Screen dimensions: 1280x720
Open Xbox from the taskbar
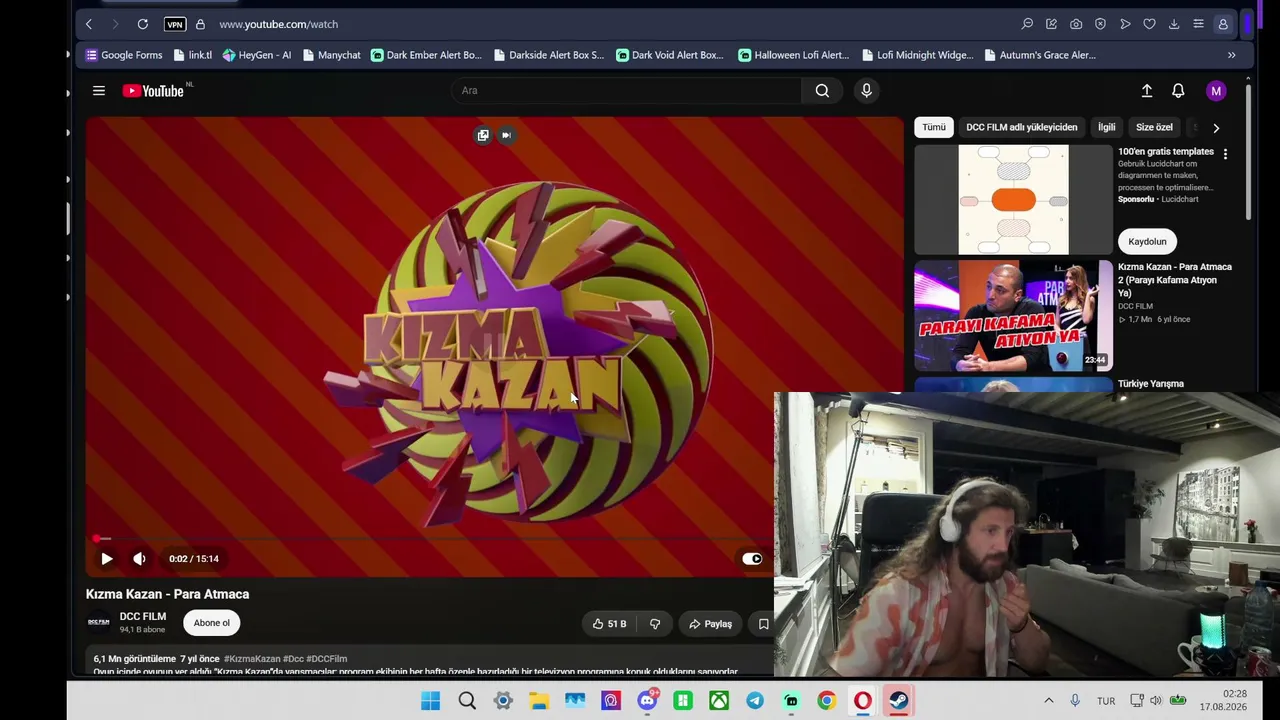pyautogui.click(x=719, y=701)
